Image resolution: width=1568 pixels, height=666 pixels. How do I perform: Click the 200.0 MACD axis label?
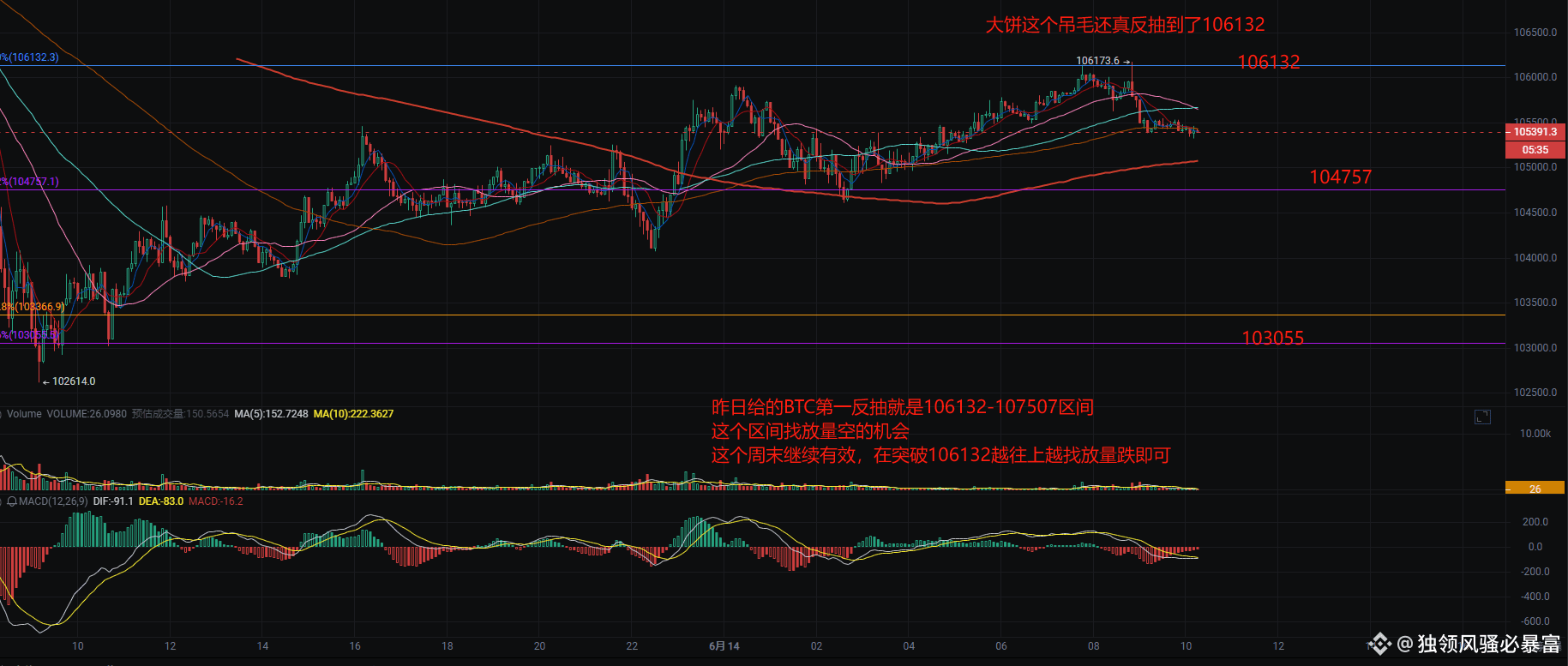point(1535,522)
